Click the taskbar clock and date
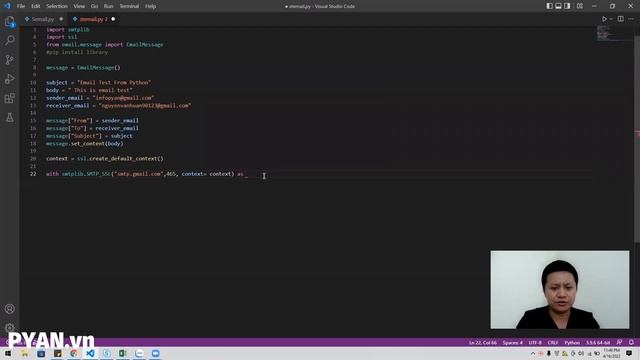This screenshot has width=640, height=360. 611,353
